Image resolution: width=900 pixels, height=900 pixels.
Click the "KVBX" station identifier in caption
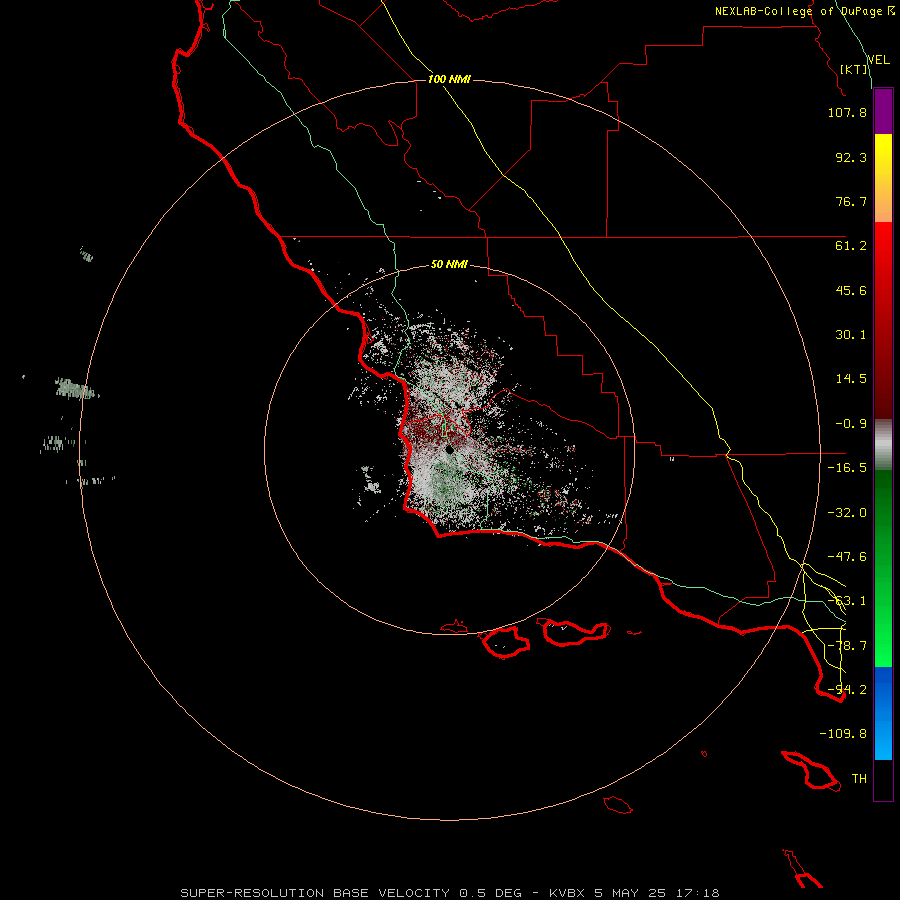(567, 893)
